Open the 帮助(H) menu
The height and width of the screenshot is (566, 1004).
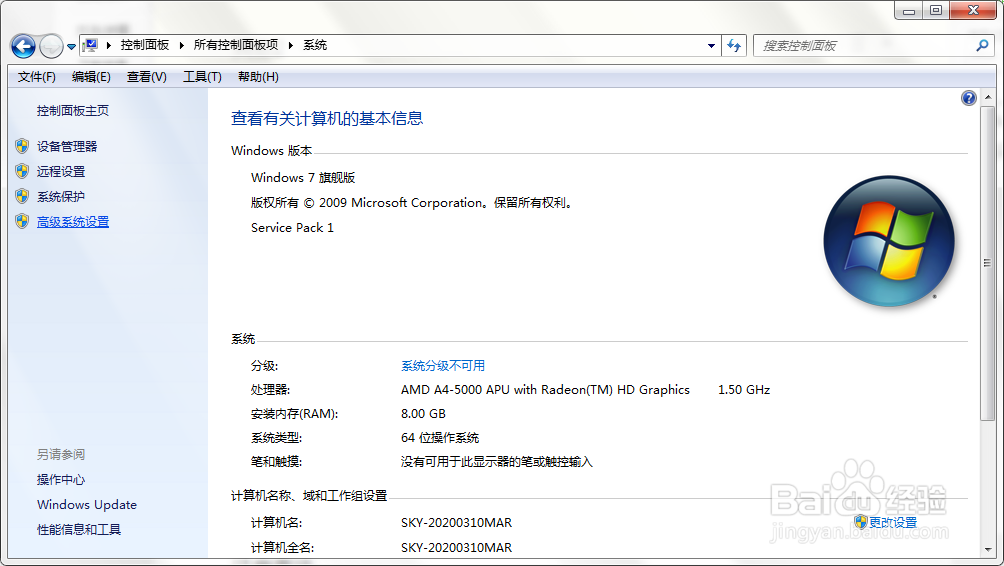258,77
